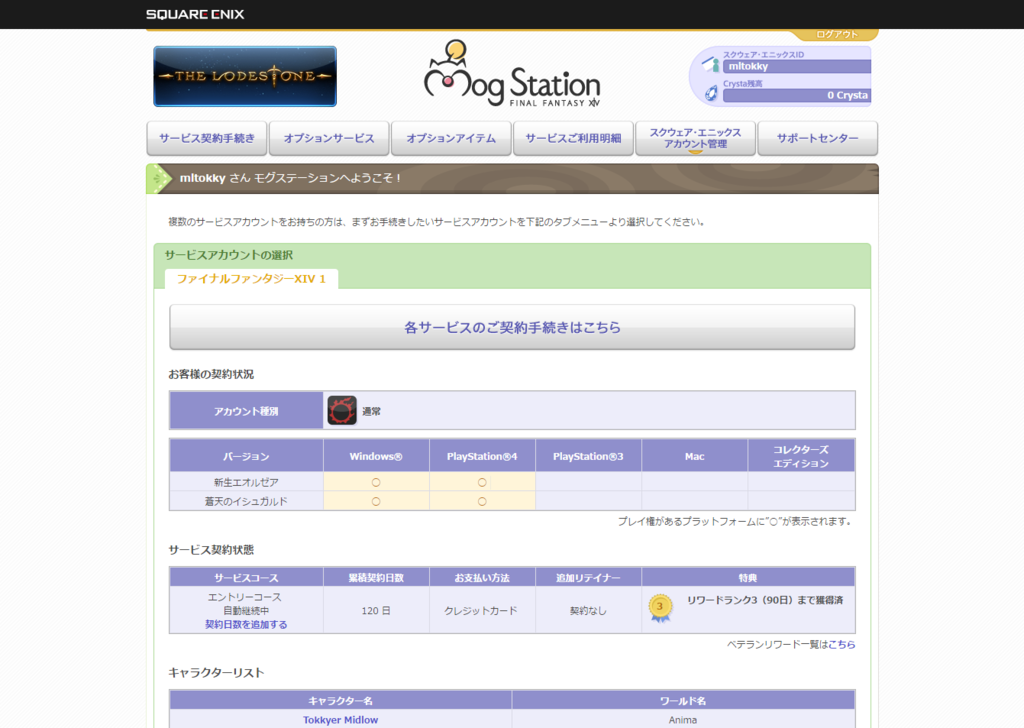Screen dimensions: 1024x728
Task: Click the 契約なし retainer cell
Action: 588,610
